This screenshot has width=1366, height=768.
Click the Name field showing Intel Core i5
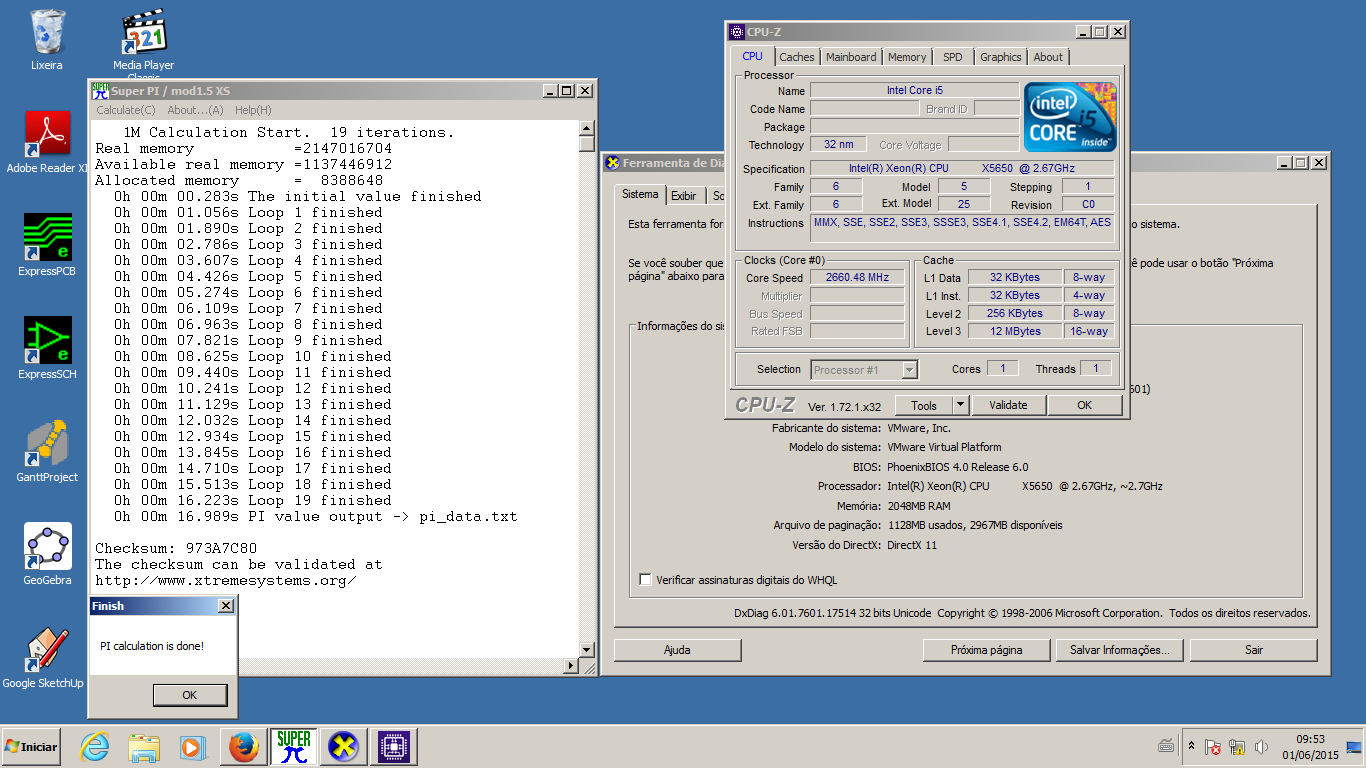pos(914,90)
